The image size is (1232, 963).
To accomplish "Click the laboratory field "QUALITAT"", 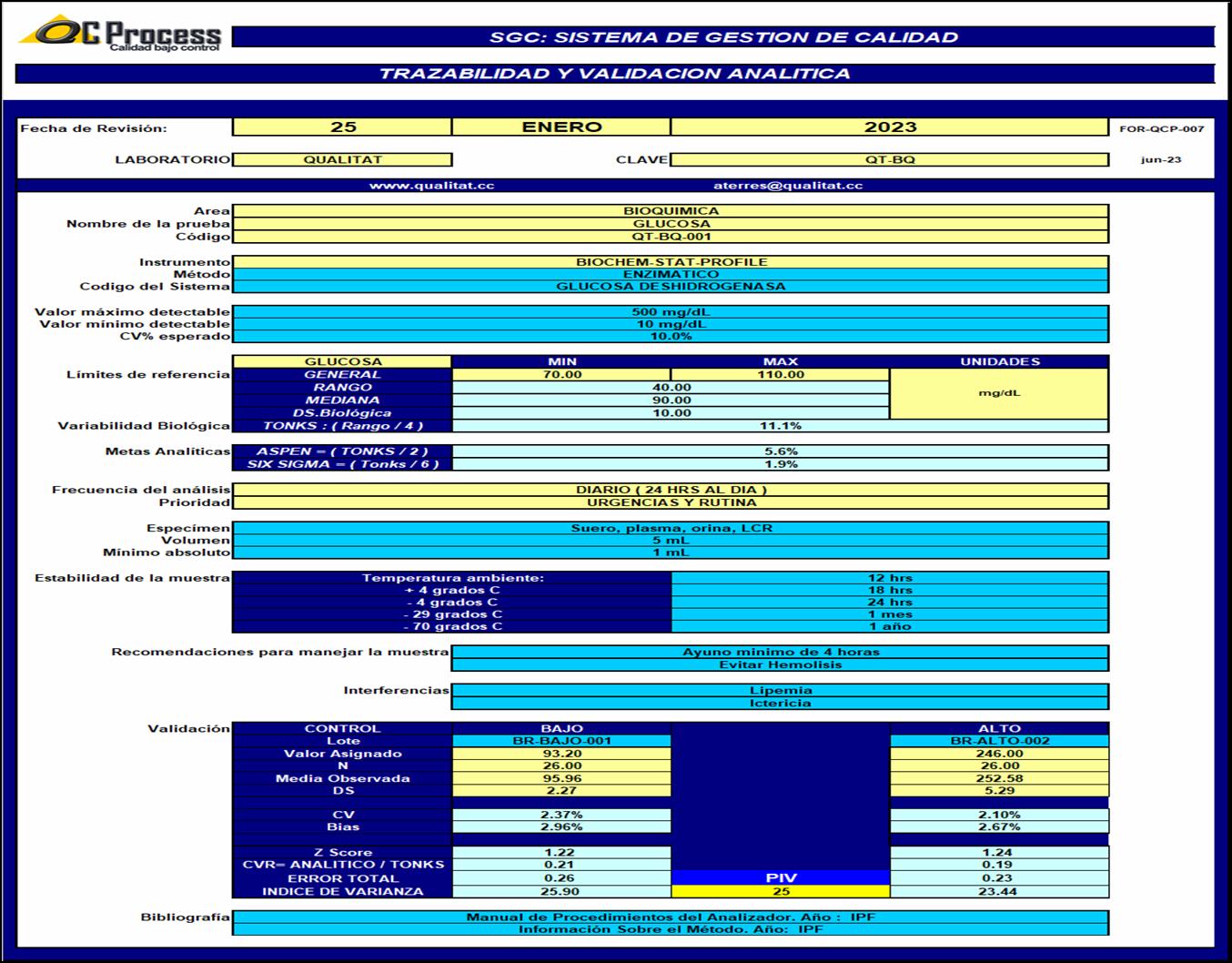I will (342, 159).
